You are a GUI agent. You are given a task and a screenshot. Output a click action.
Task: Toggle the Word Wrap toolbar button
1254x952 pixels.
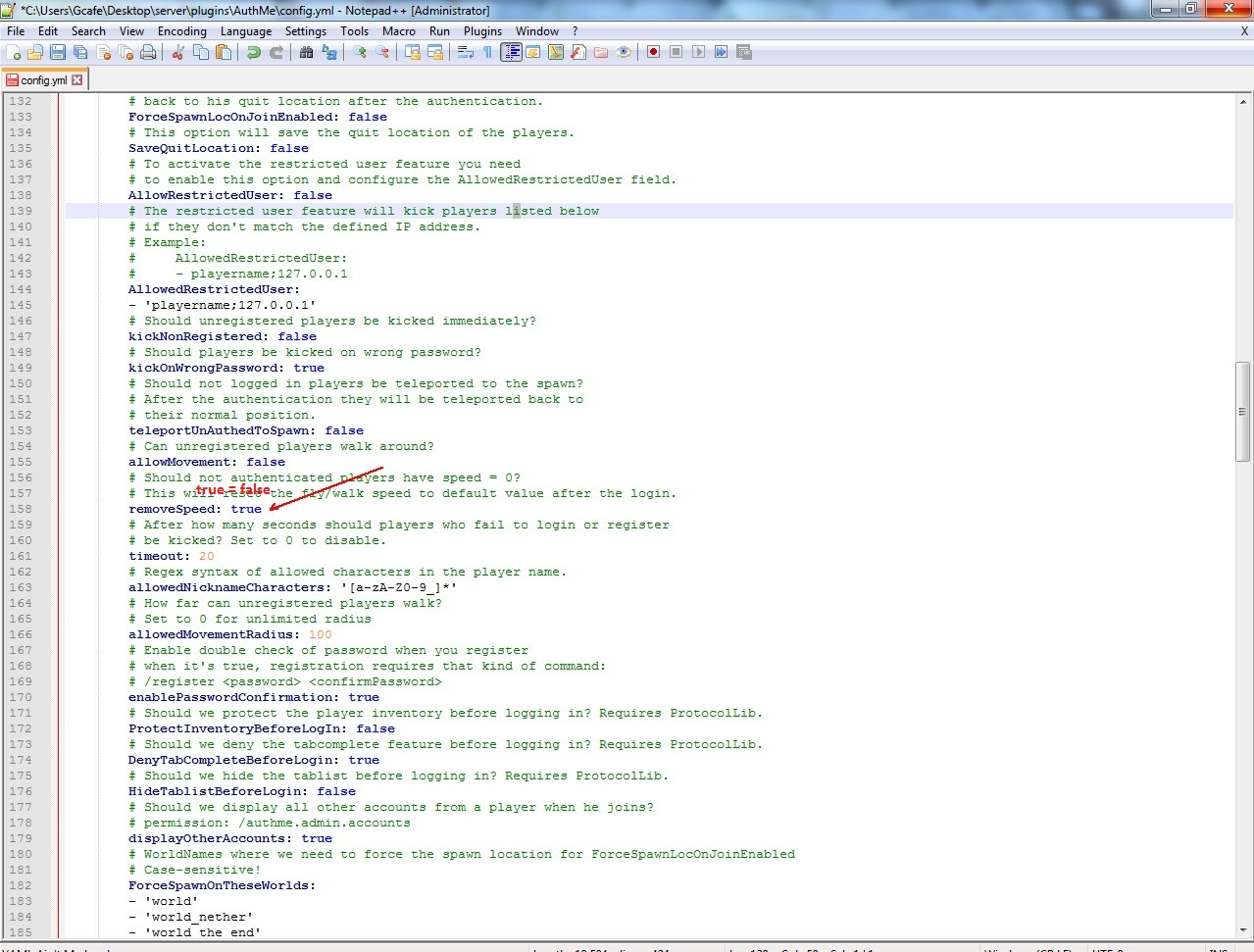pyautogui.click(x=466, y=52)
